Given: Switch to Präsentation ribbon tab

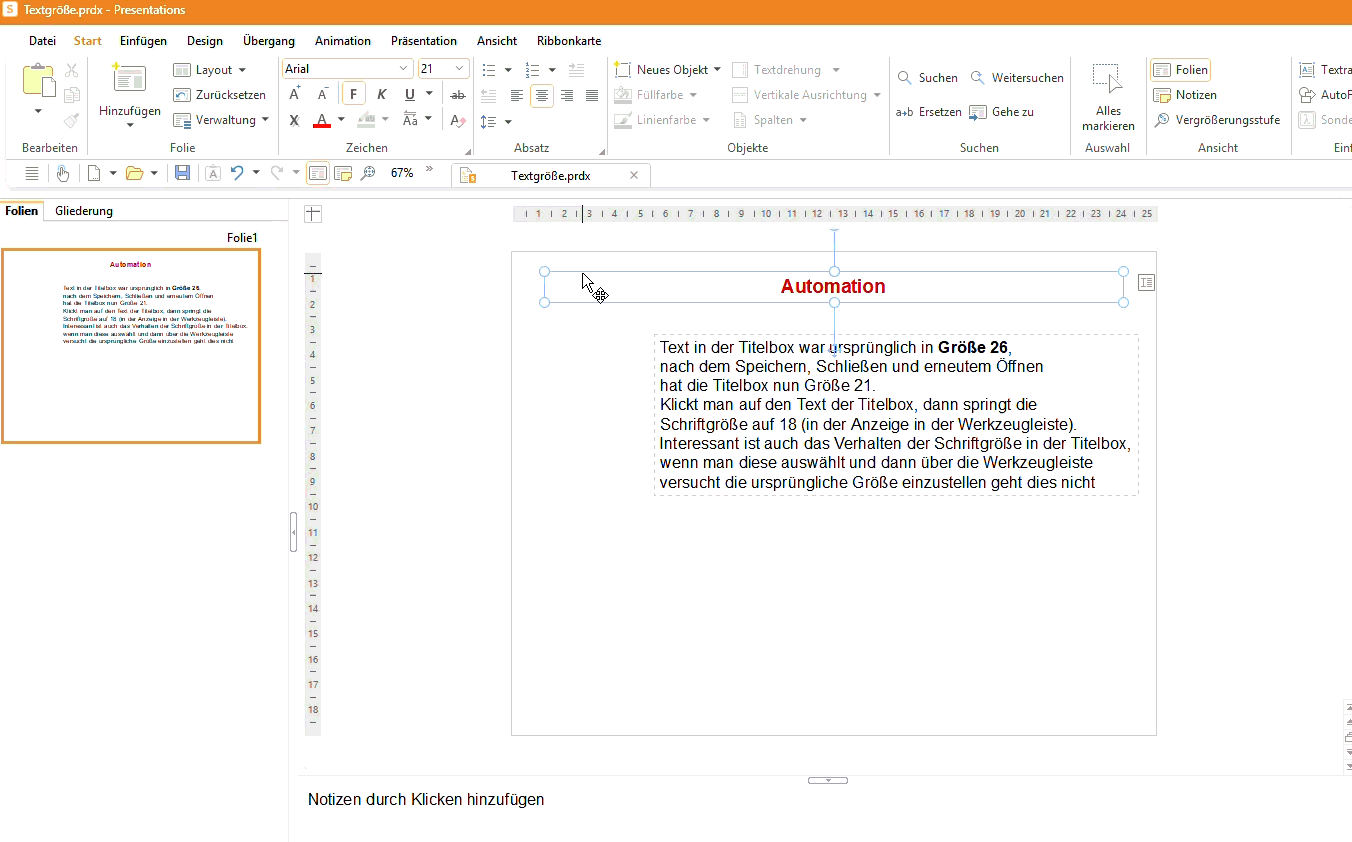Looking at the screenshot, I should click(424, 41).
